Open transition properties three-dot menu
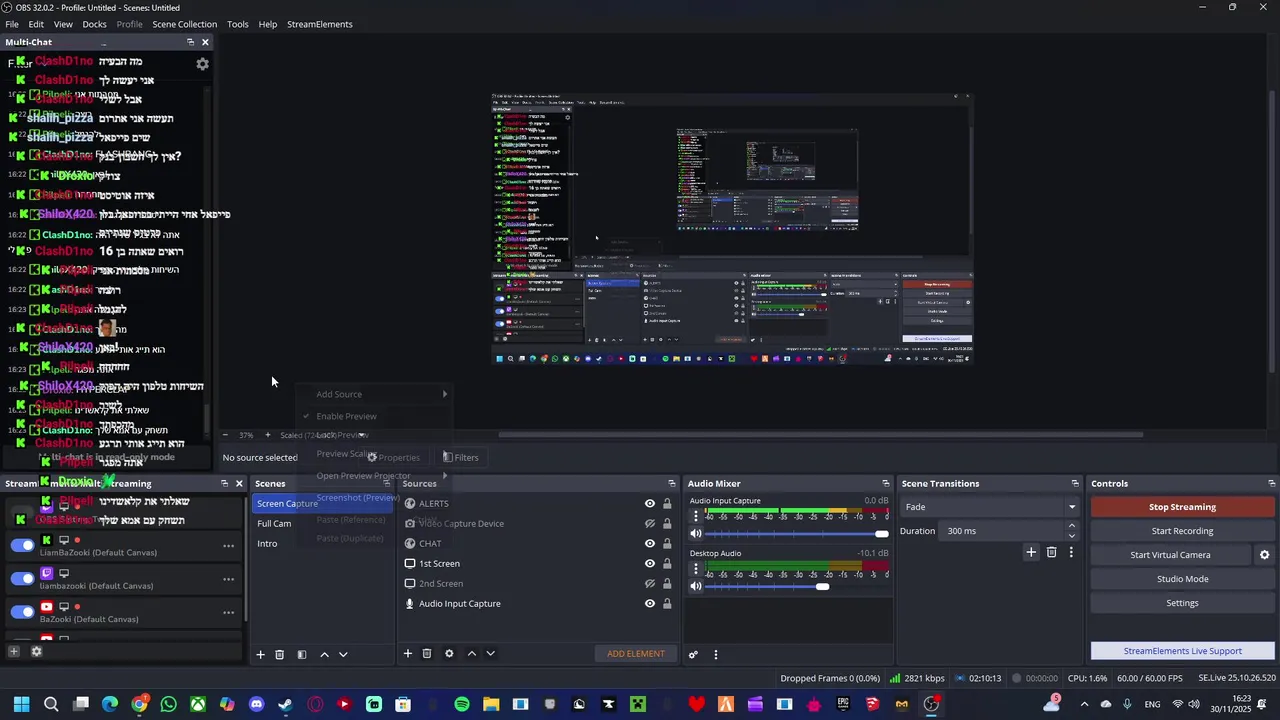The image size is (1280, 720). (x=1071, y=552)
